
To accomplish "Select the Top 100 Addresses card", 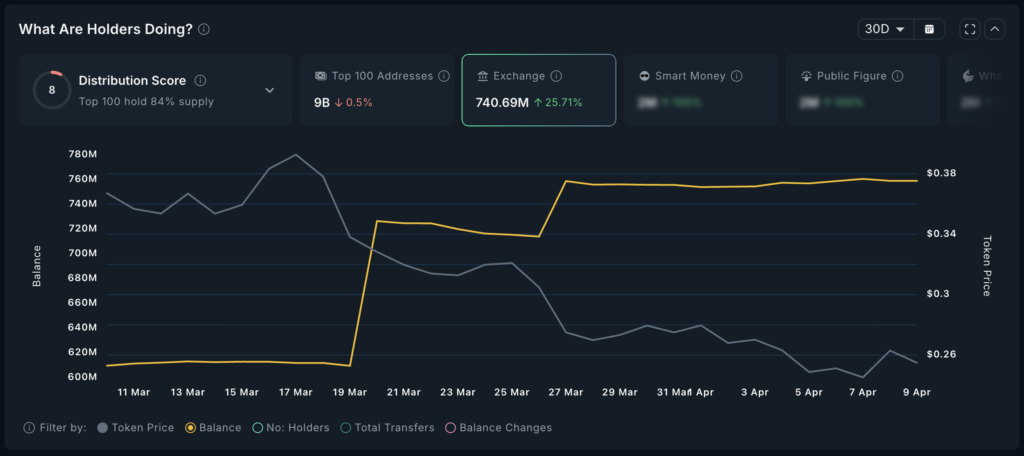I will tap(377, 90).
